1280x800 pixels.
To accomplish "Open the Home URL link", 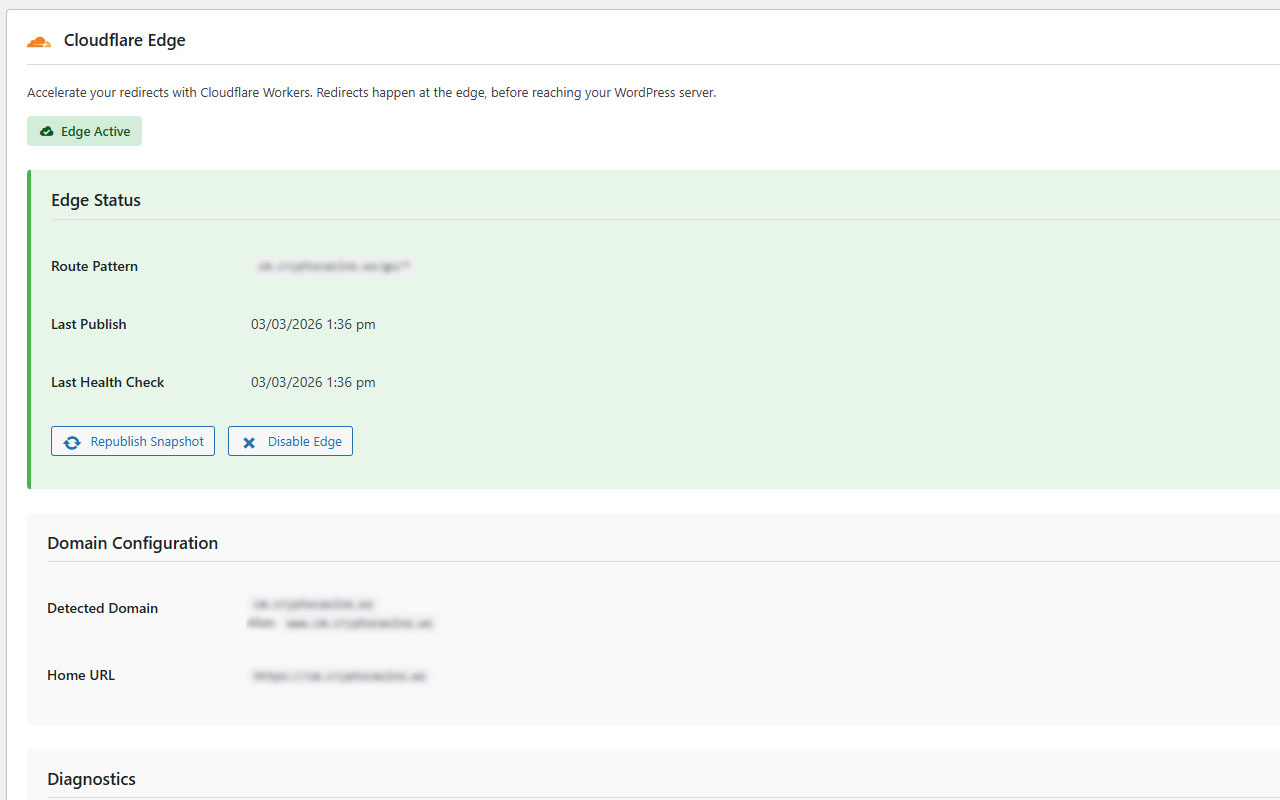I will pyautogui.click(x=339, y=675).
